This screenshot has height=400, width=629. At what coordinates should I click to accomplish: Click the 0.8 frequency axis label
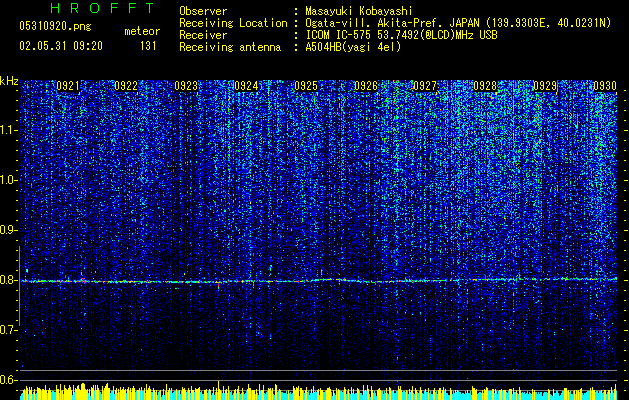8,280
